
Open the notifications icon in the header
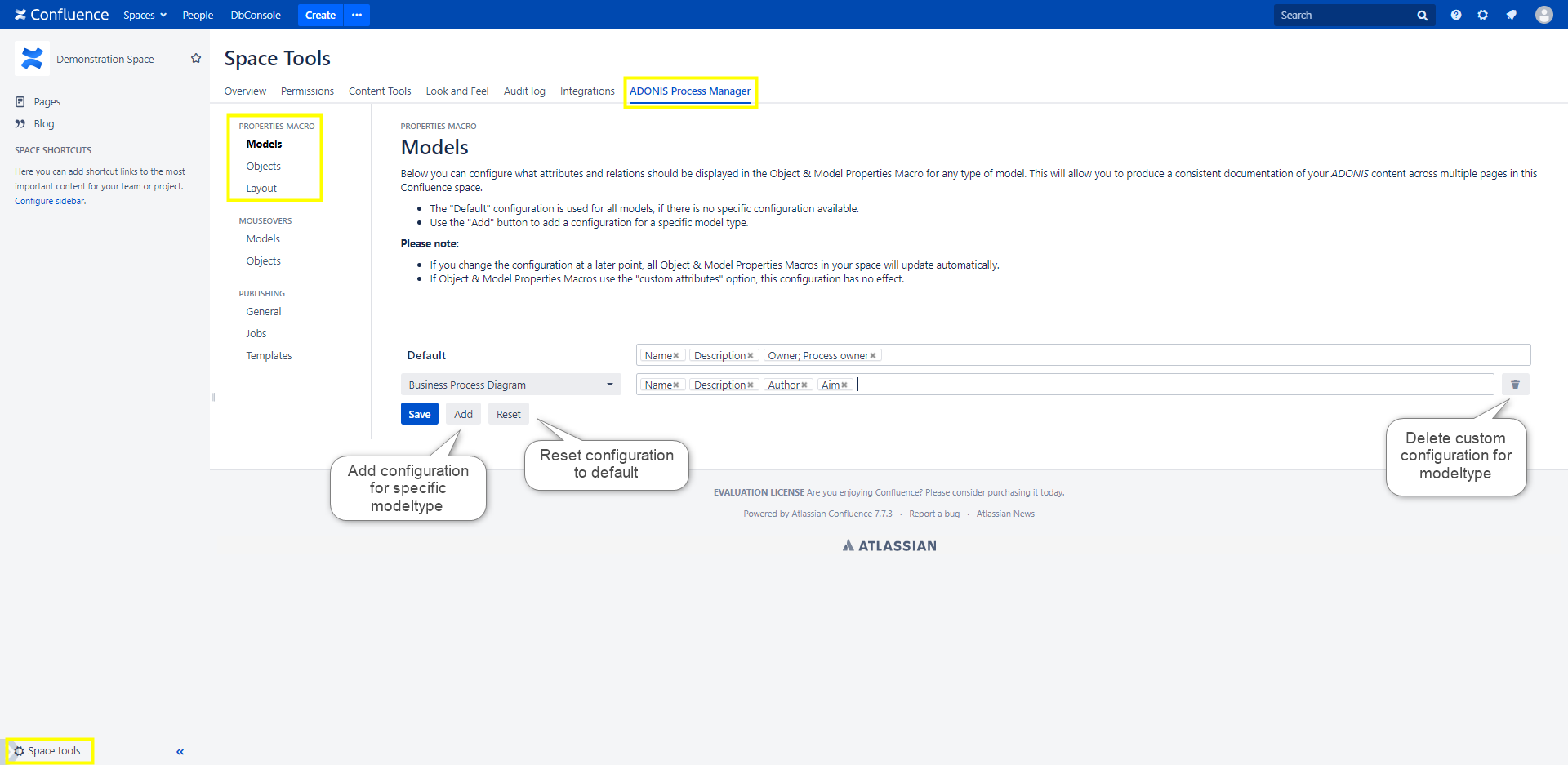[x=1512, y=15]
